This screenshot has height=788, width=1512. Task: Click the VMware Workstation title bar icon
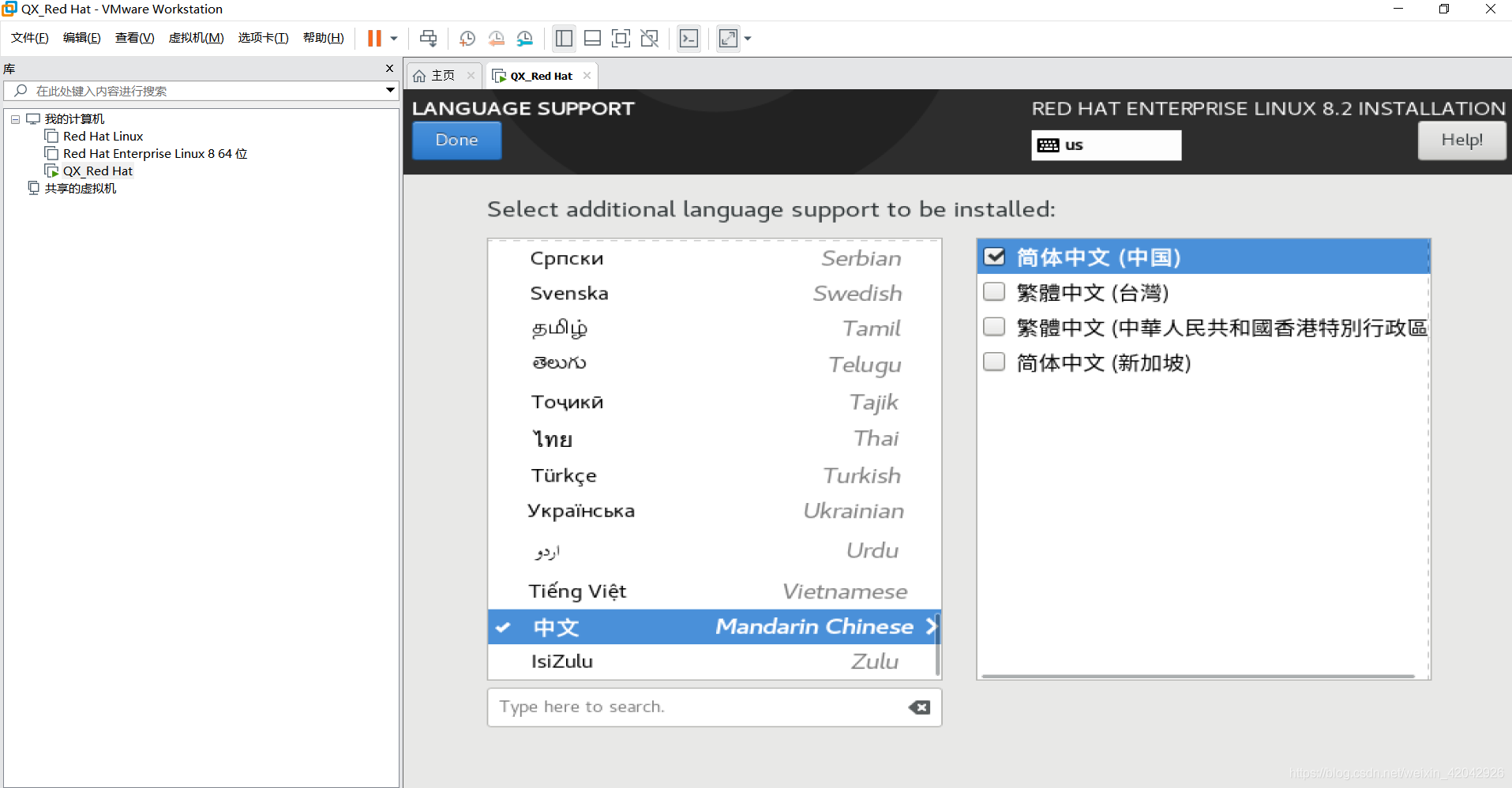(9, 9)
